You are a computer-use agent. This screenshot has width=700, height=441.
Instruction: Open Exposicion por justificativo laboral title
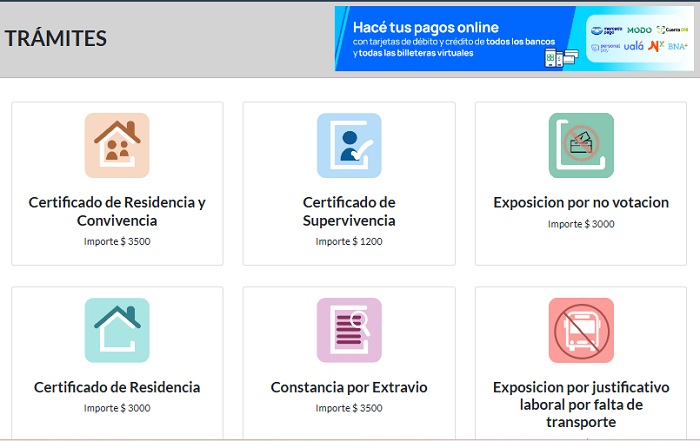pos(581,404)
